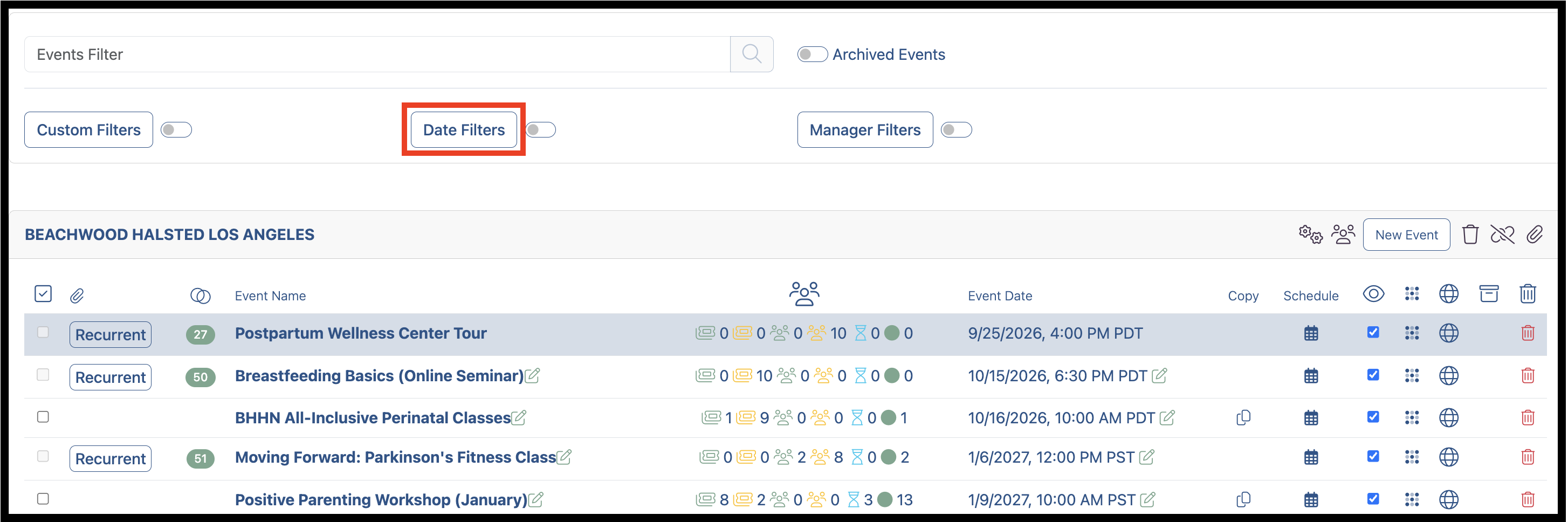Click globe icon for BHHN All-Inclusive Perinatal Classes
The height and width of the screenshot is (522, 1568).
tap(1448, 418)
